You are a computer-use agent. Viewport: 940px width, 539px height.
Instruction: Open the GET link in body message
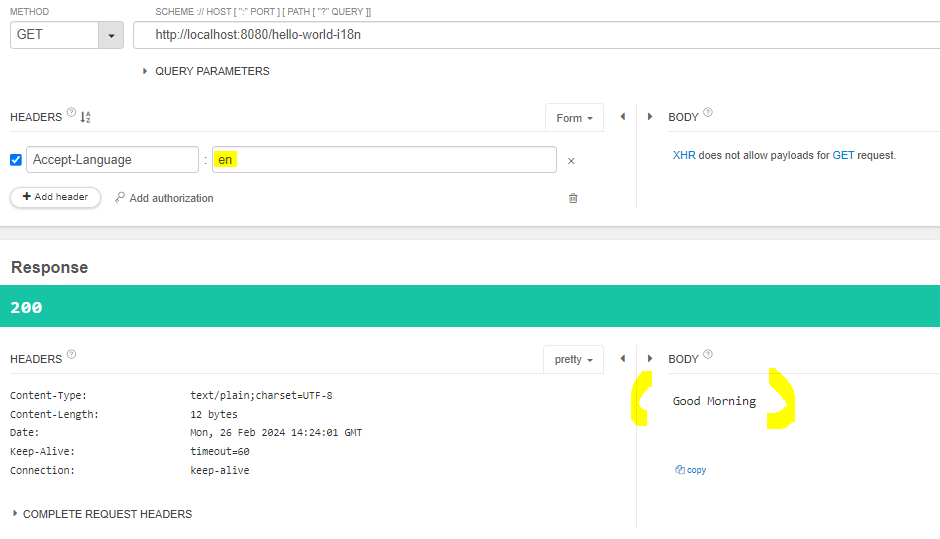[843, 155]
